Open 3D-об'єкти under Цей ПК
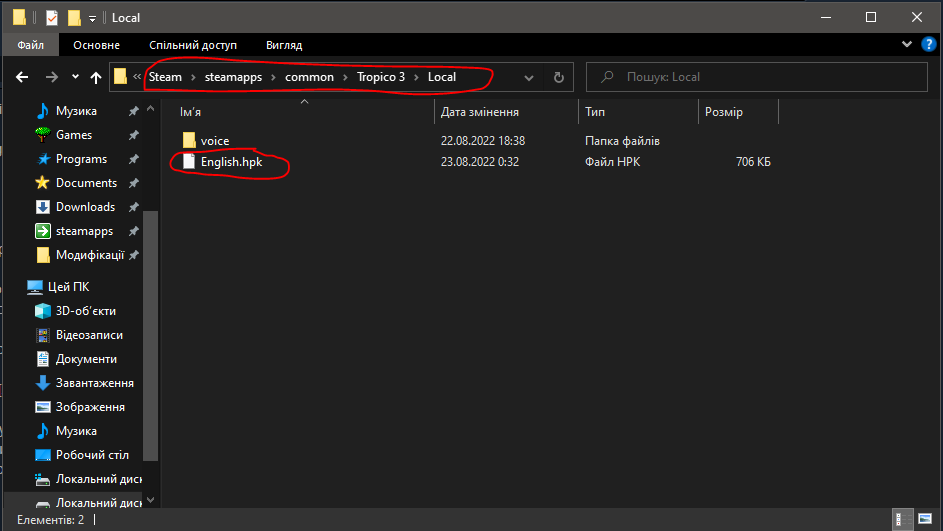943x531 pixels. 85,311
